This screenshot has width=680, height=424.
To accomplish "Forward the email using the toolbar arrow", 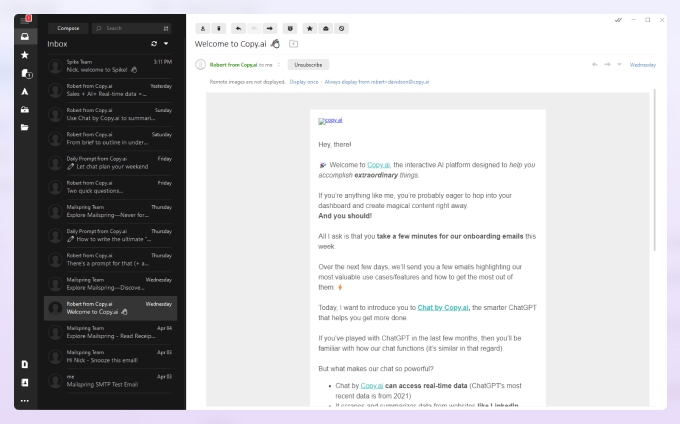I will pos(270,29).
